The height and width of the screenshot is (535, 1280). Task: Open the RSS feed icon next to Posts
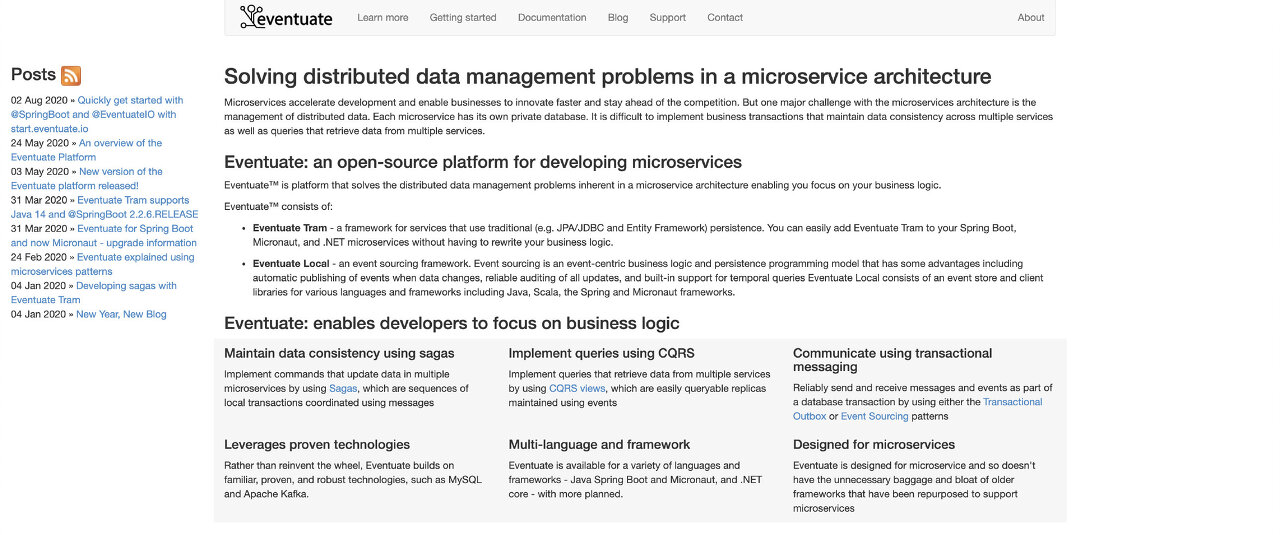point(71,75)
